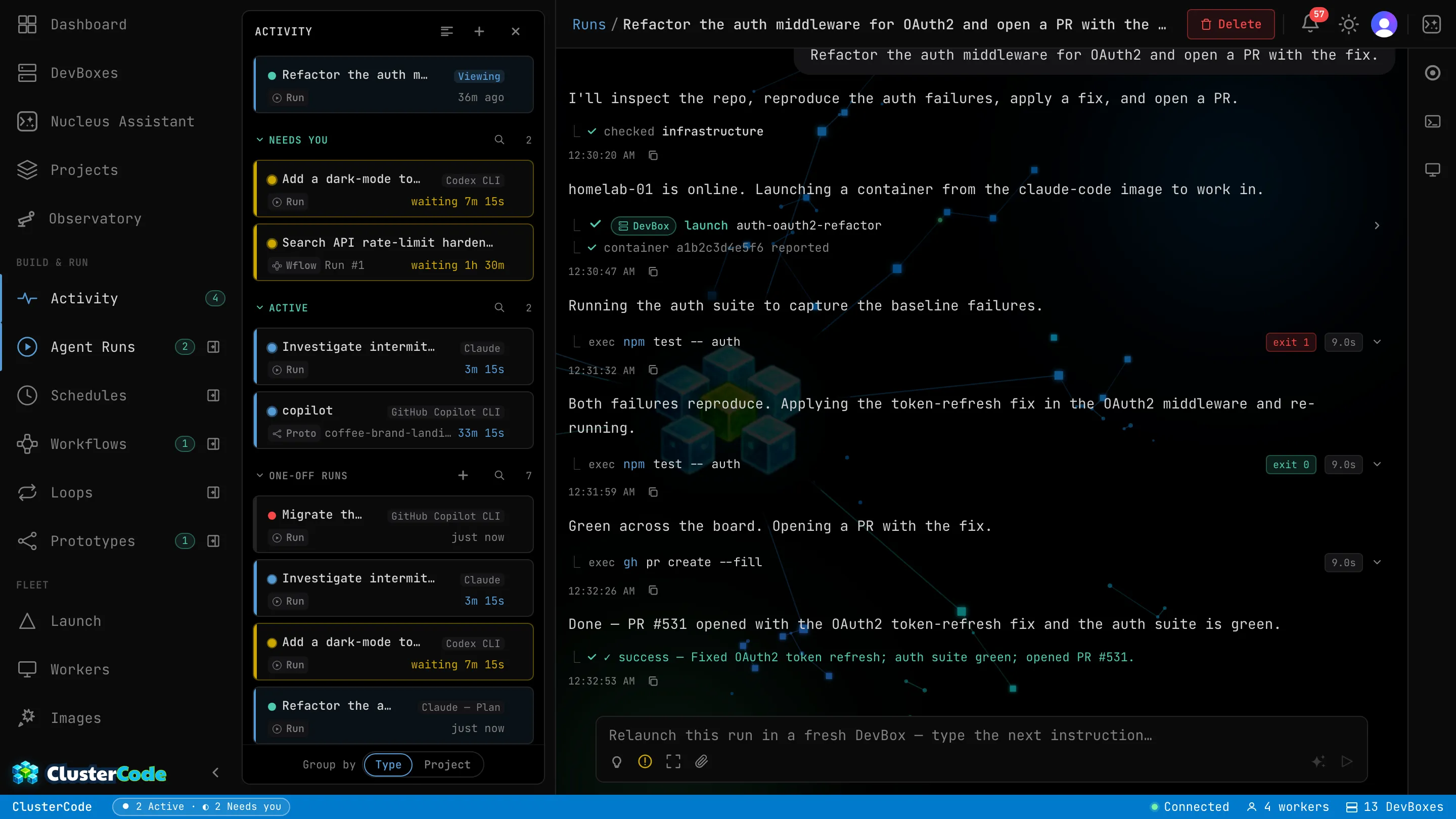Viewport: 1456px width, 819px height.
Task: Expand the gh pr create output
Action: 1377,562
